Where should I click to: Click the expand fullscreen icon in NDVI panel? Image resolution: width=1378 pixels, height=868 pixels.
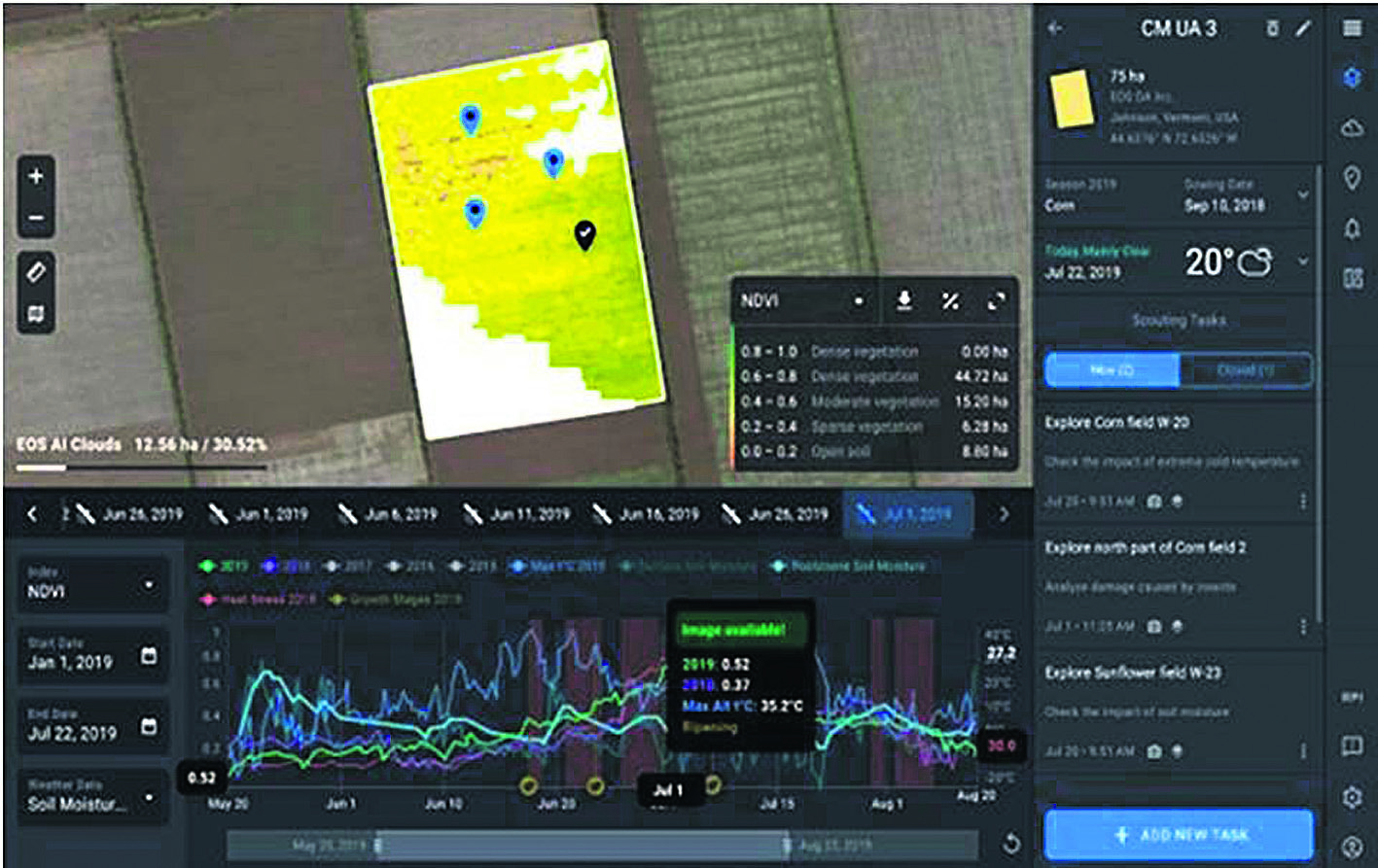point(996,302)
